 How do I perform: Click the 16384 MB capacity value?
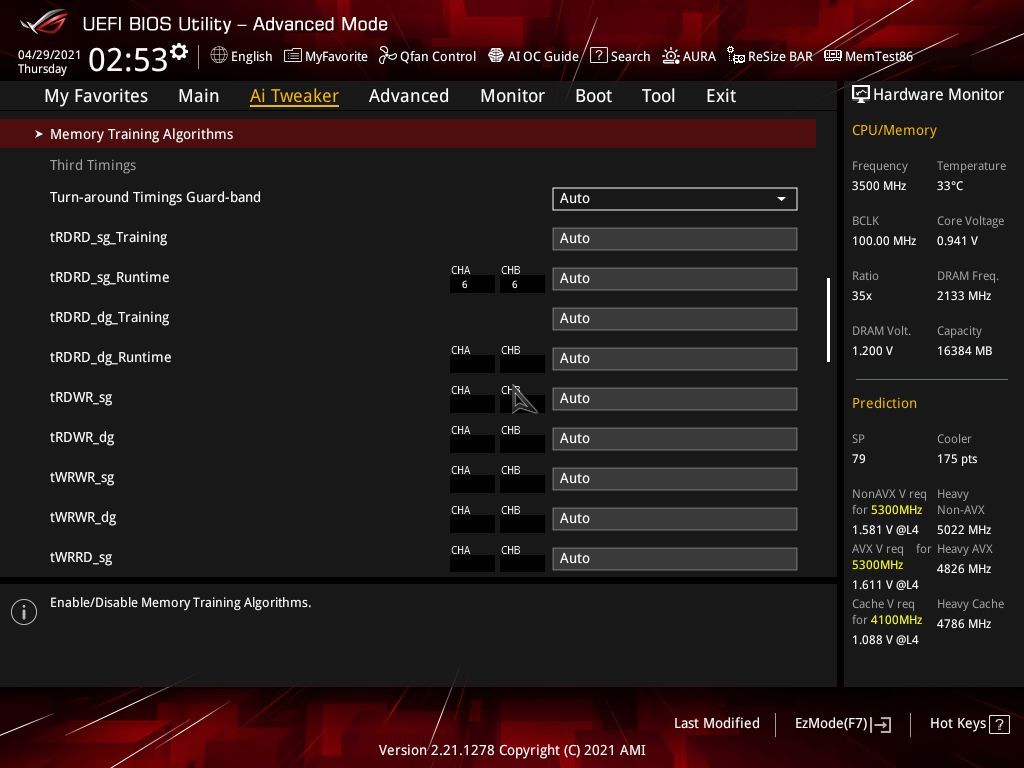(965, 351)
